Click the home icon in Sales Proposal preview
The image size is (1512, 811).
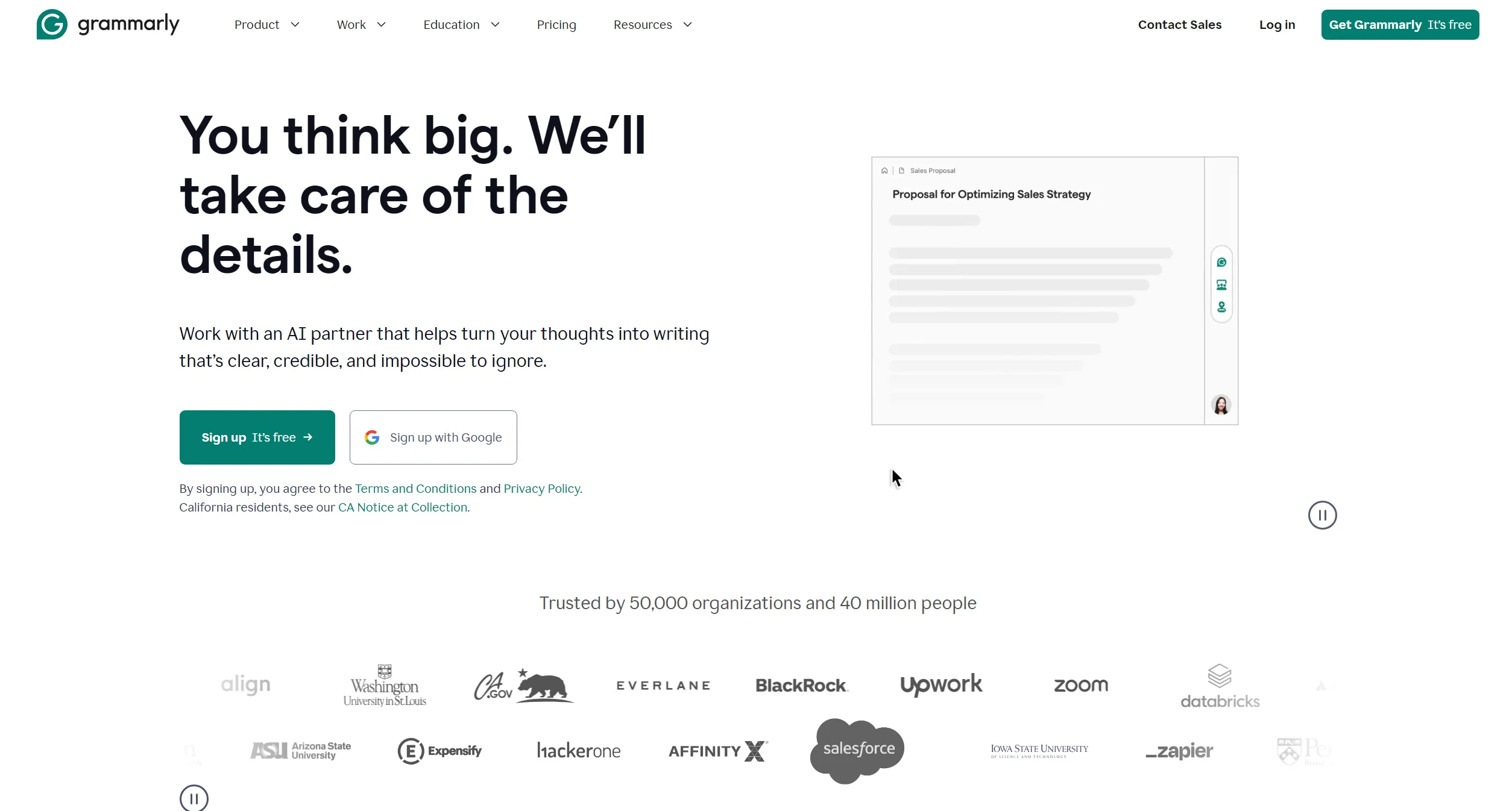(x=884, y=171)
